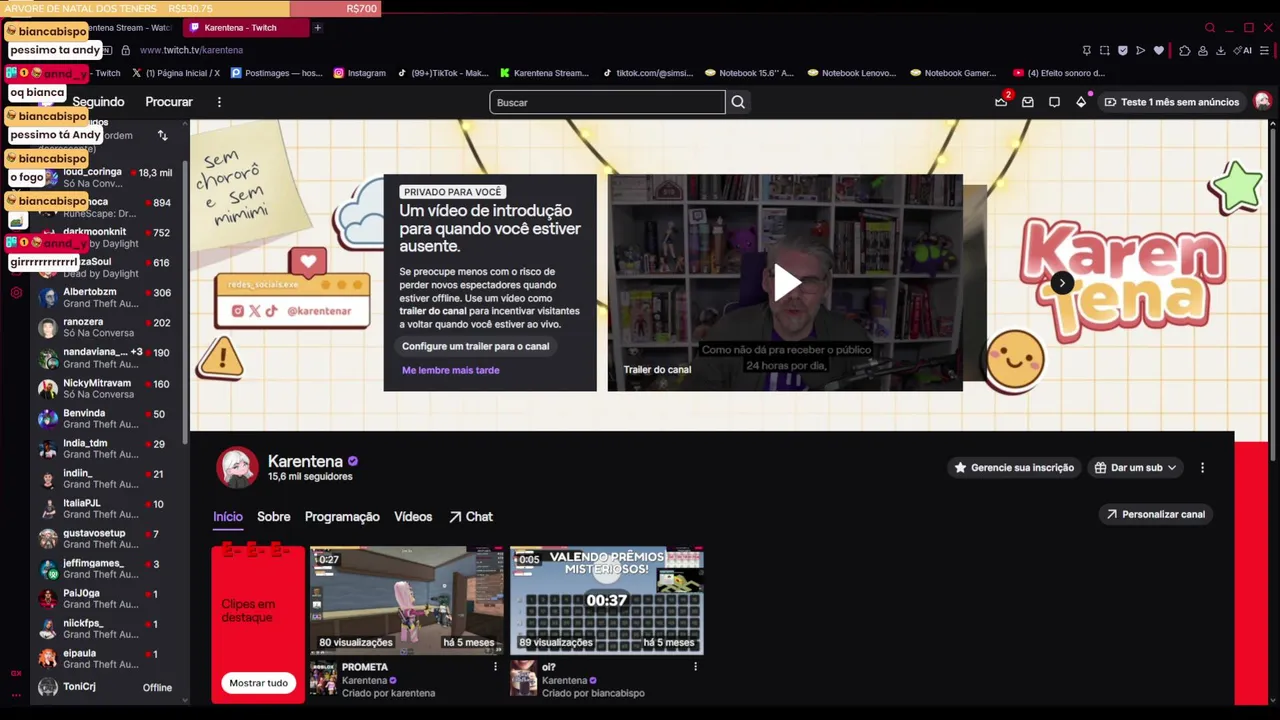Viewport: 1280px width, 720px height.
Task: Click Configure um trailer para o canal
Action: coord(475,346)
